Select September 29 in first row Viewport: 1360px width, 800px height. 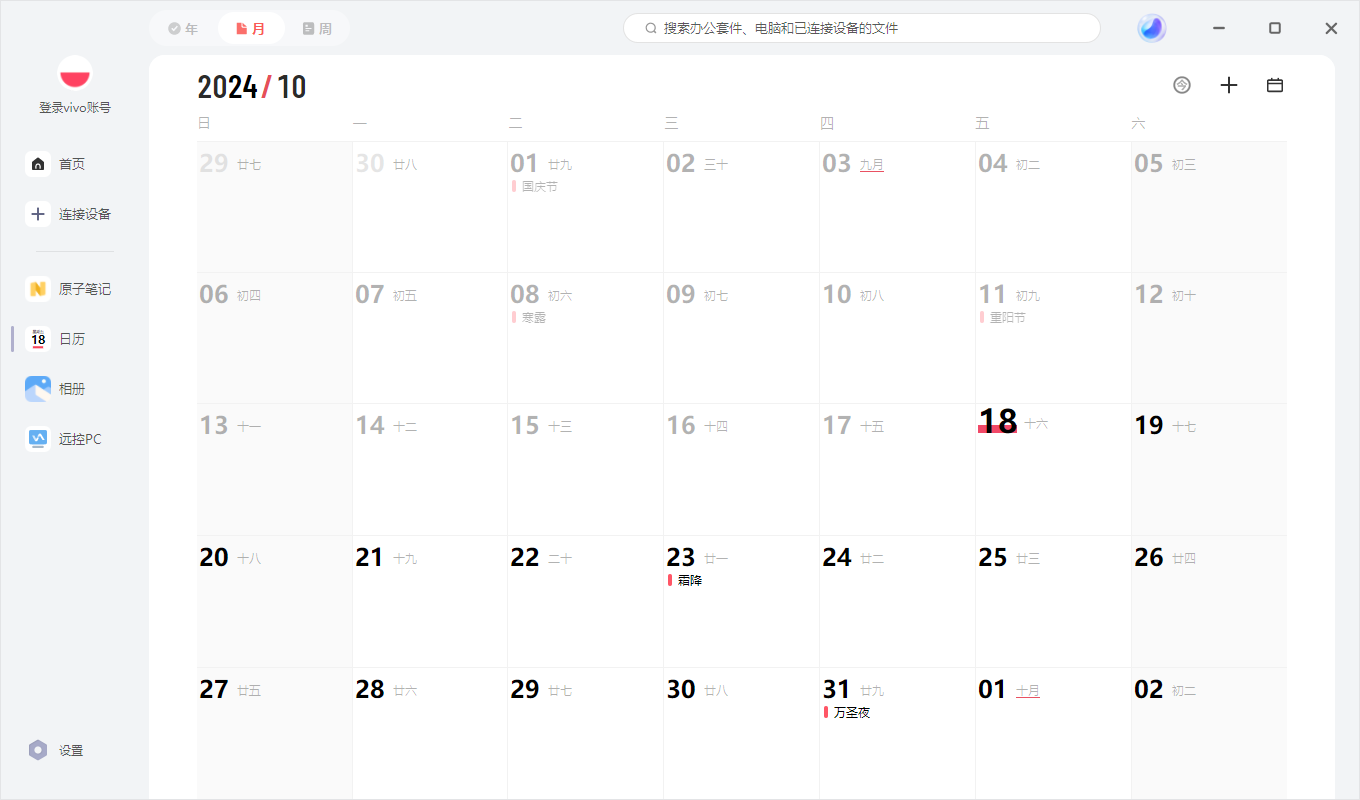pyautogui.click(x=274, y=207)
